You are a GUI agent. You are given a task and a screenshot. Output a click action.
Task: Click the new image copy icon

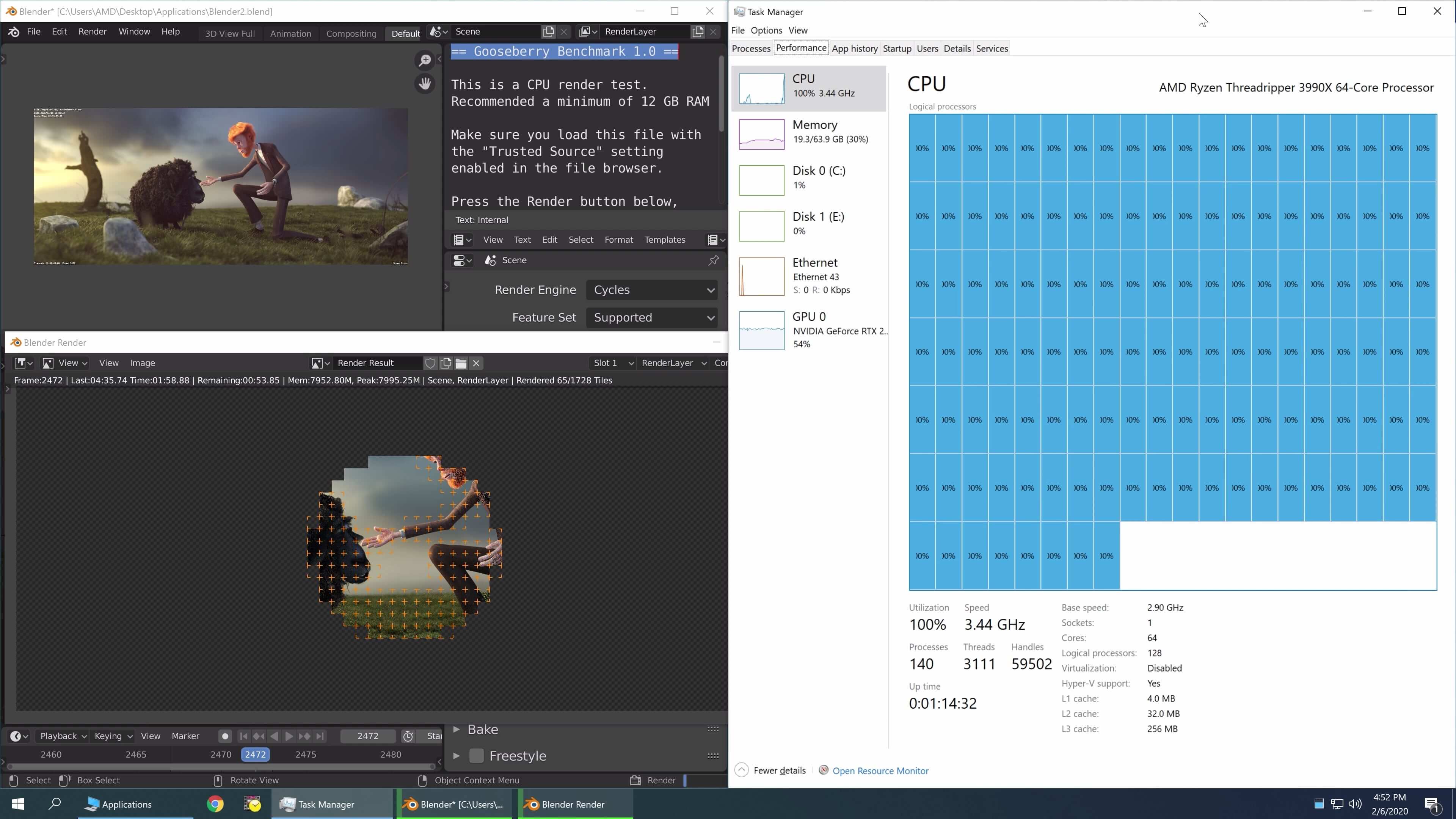[x=446, y=363]
